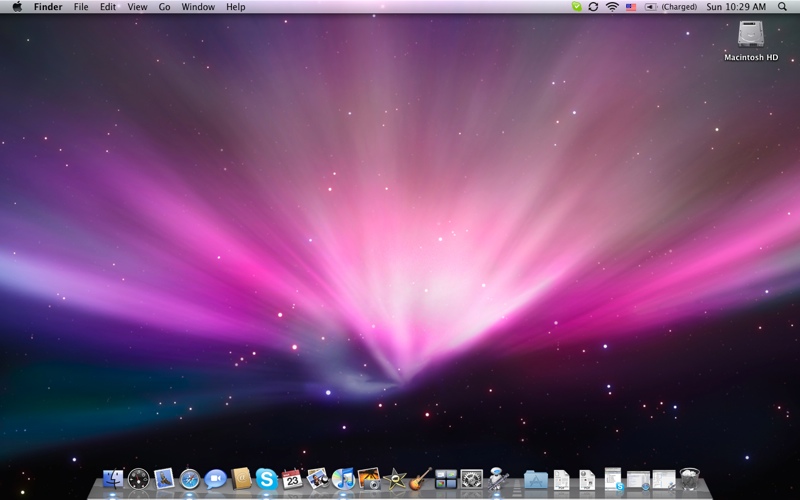Expand the Applications folder stack in Dock

(x=536, y=479)
